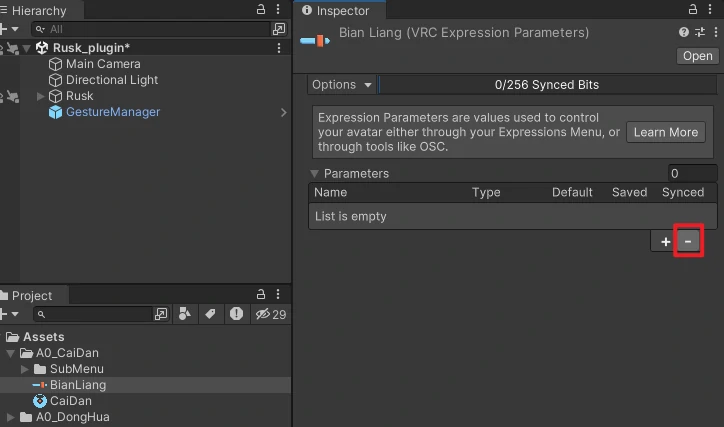Click the Project search by import log type icon
The height and width of the screenshot is (427, 724).
236,314
